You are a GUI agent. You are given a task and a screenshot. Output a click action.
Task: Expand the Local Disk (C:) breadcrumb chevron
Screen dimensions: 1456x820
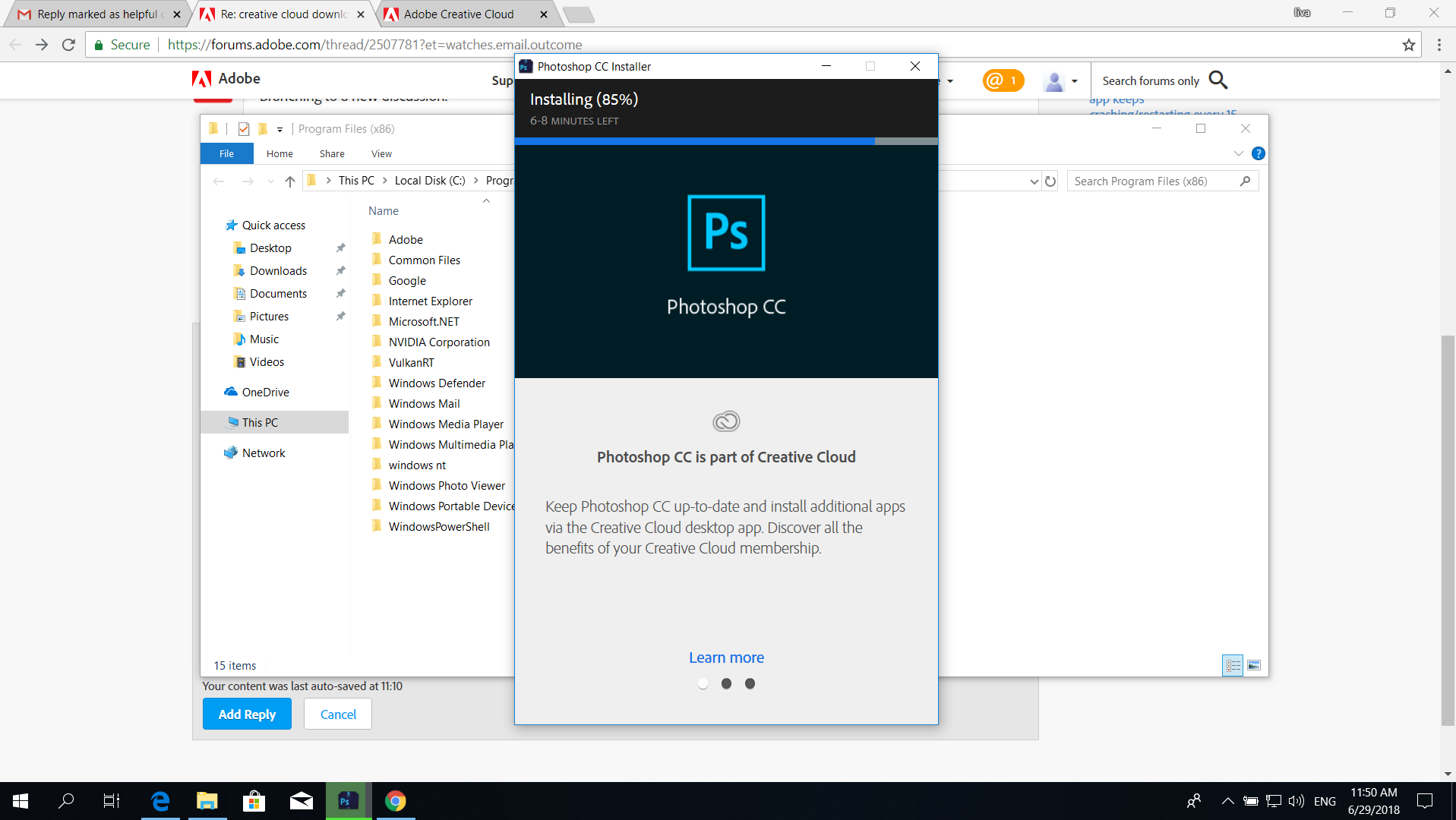[476, 181]
